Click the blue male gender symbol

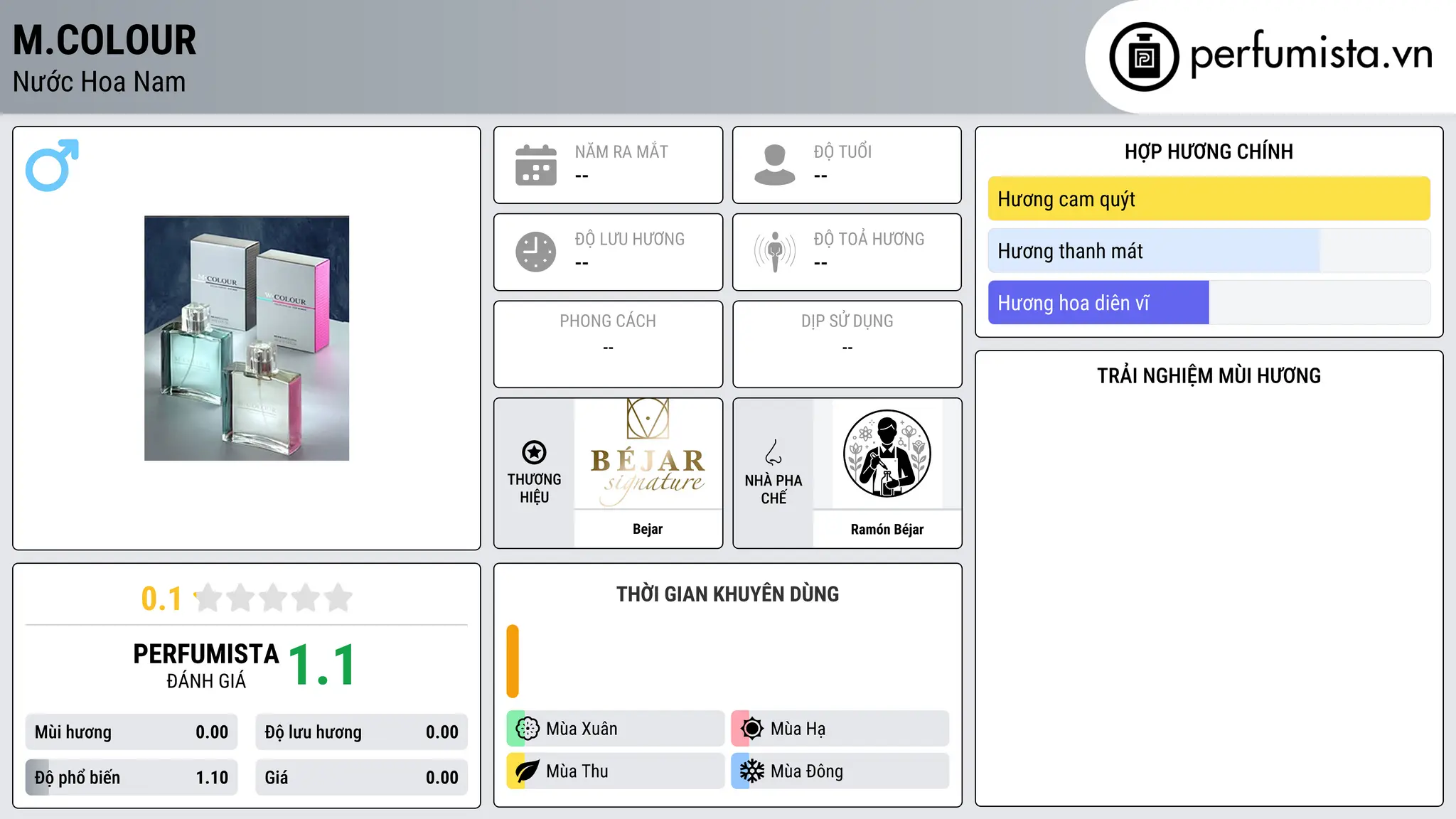(x=52, y=165)
